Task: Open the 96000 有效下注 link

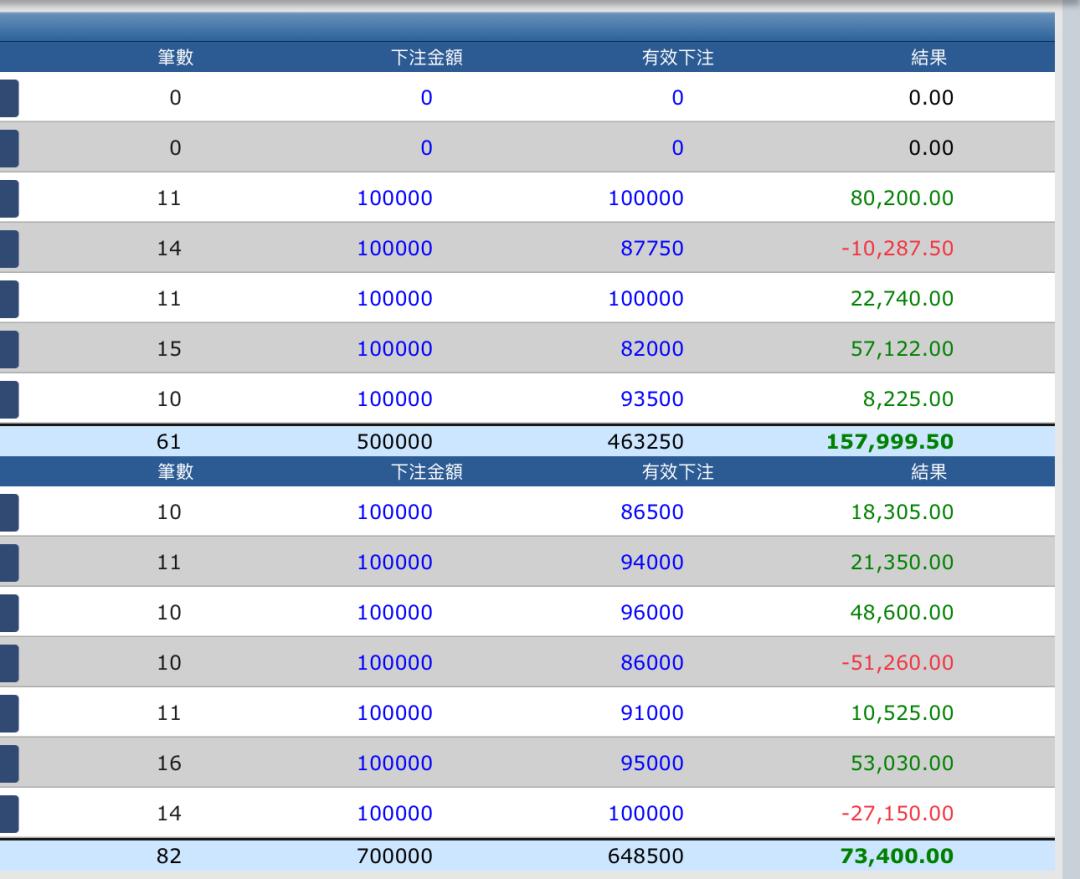Action: (x=652, y=612)
